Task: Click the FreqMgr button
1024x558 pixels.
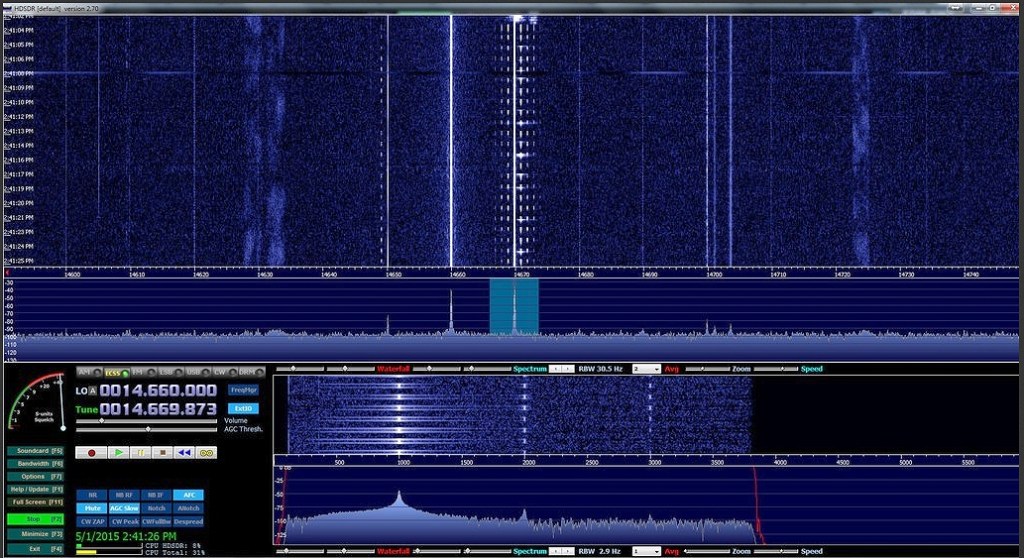Action: 243,390
